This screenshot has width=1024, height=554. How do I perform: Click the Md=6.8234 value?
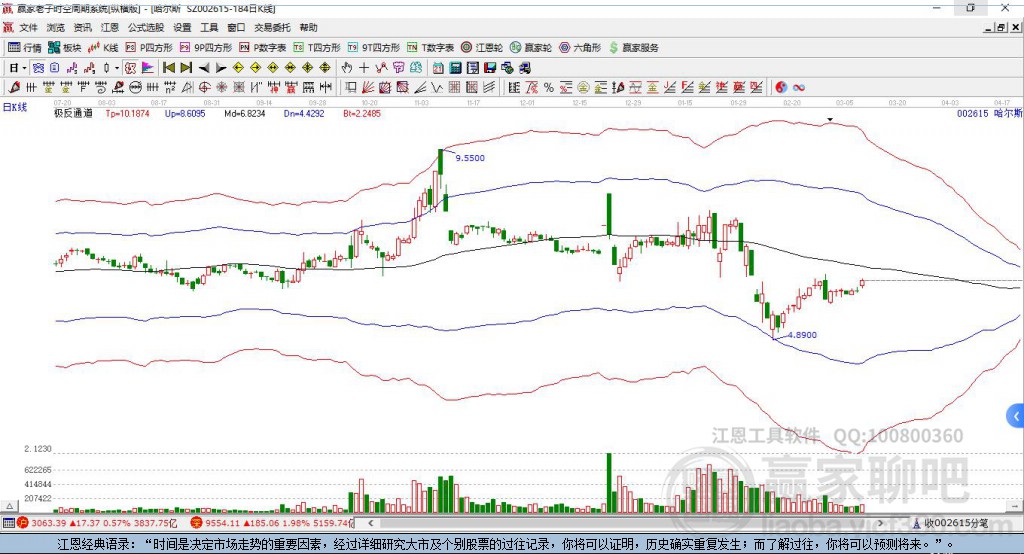click(245, 113)
